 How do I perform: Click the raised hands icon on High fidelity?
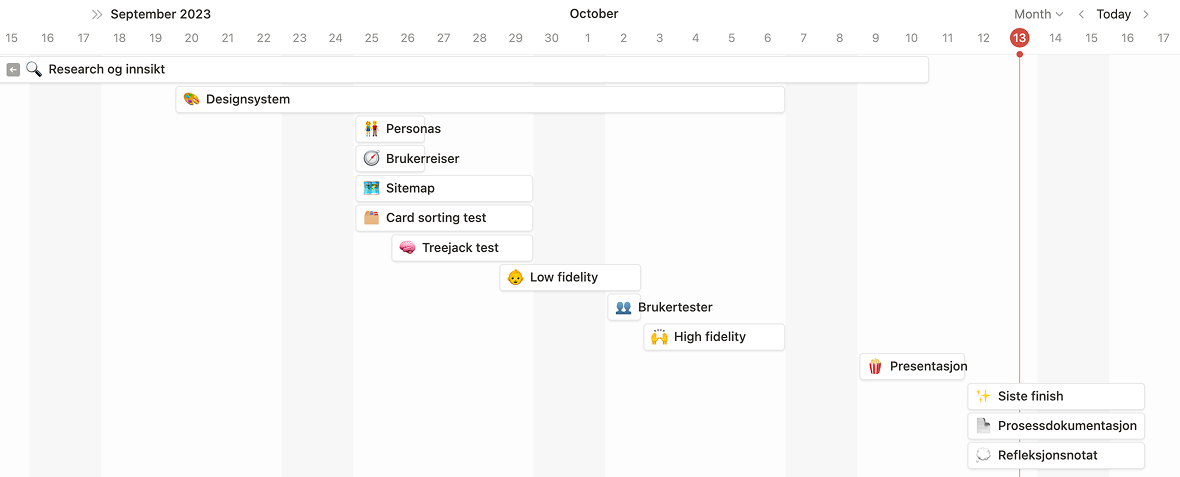tap(659, 337)
